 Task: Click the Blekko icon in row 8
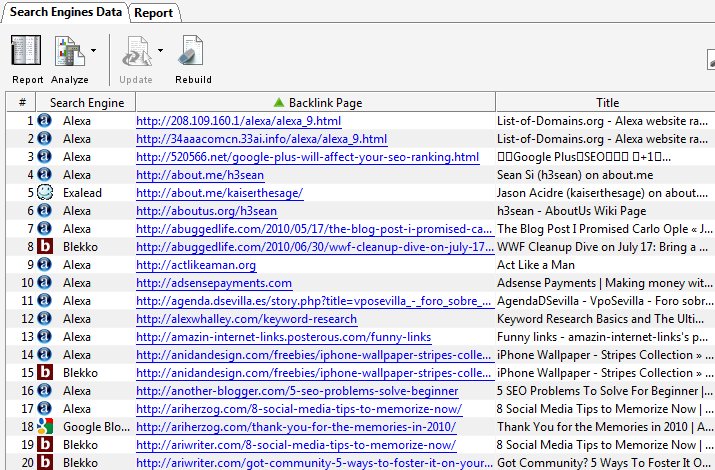point(44,247)
